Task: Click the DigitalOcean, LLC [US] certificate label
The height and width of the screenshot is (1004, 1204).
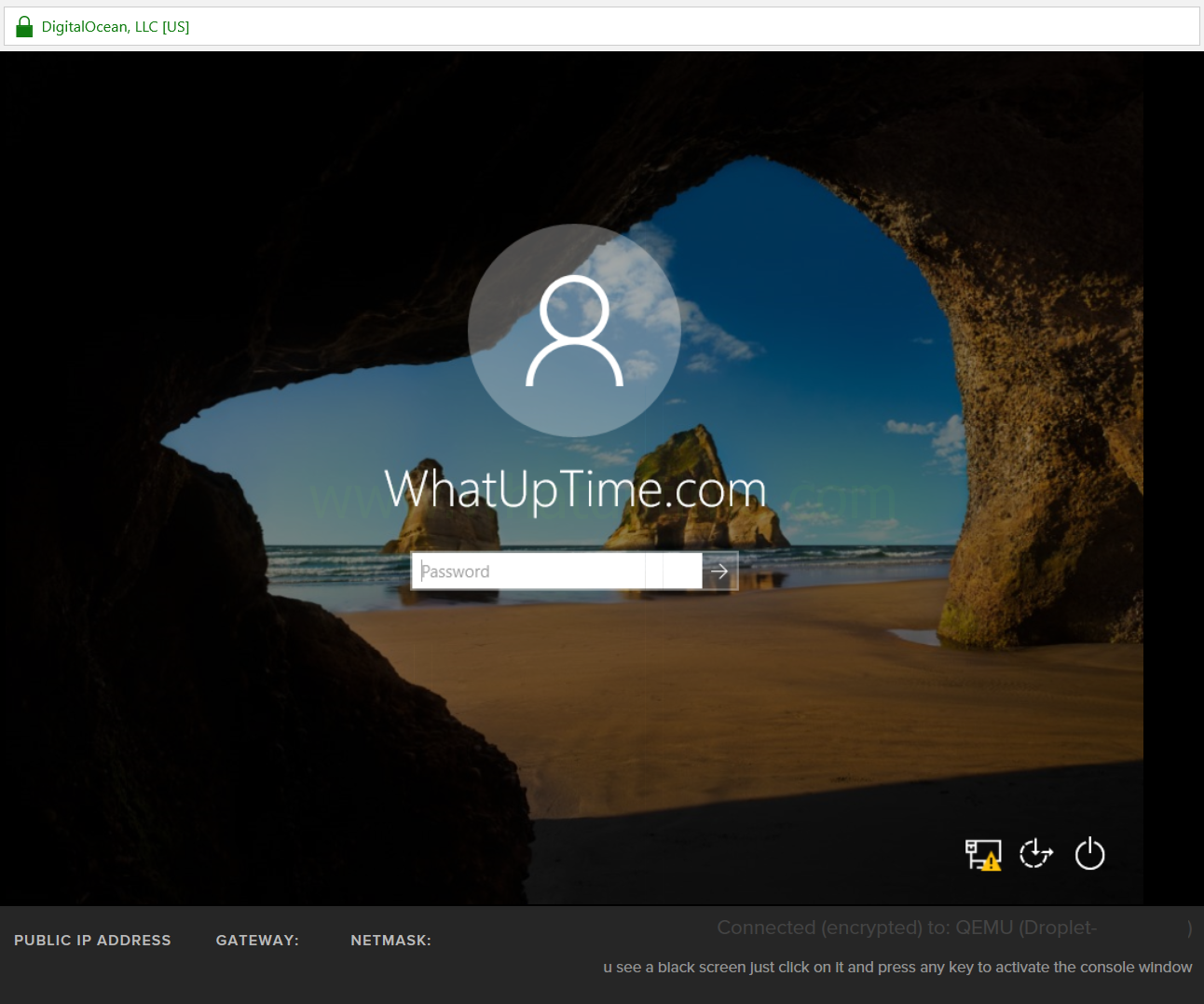Action: (x=116, y=27)
